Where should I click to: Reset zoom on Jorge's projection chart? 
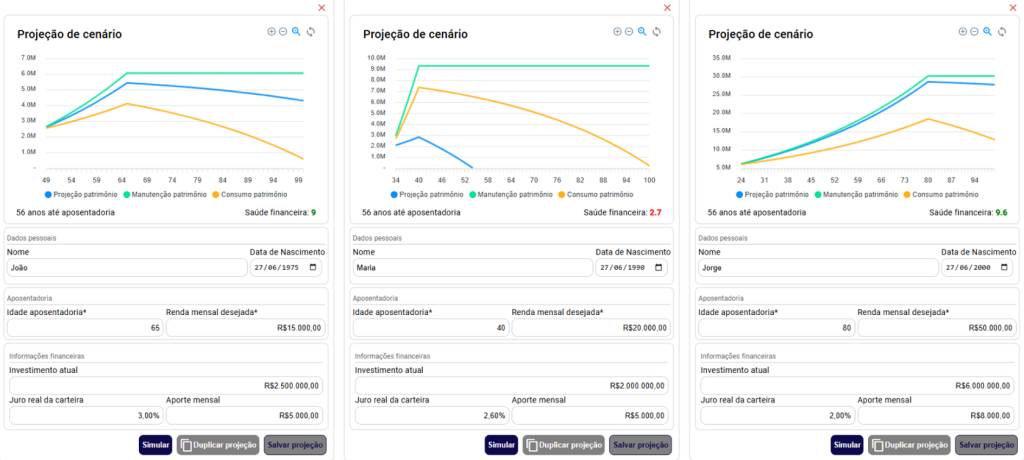coord(1002,31)
